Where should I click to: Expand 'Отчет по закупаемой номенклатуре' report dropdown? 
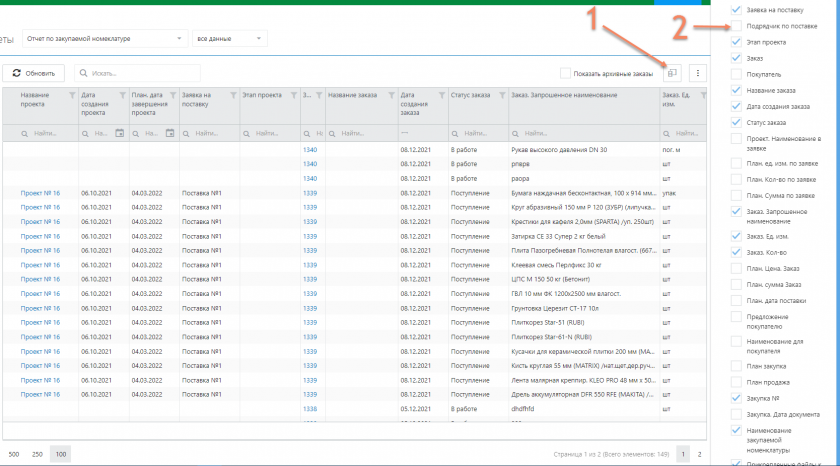[105, 38]
